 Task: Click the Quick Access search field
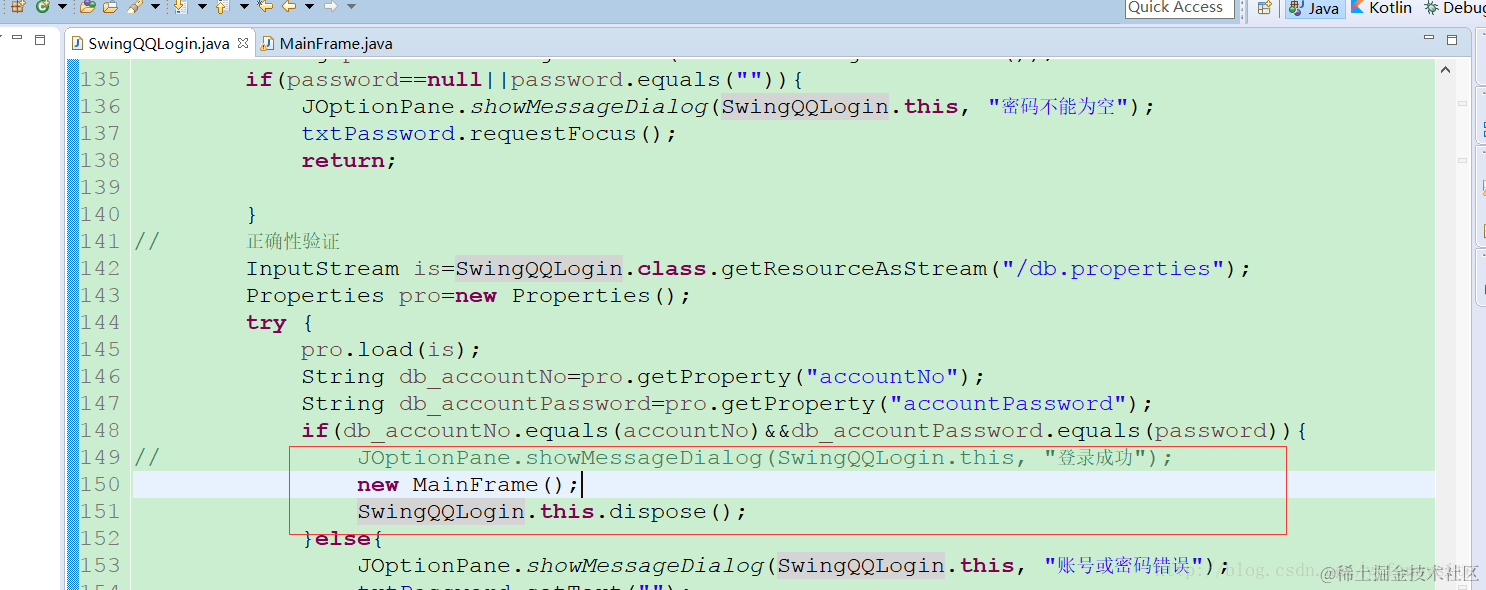point(1178,7)
